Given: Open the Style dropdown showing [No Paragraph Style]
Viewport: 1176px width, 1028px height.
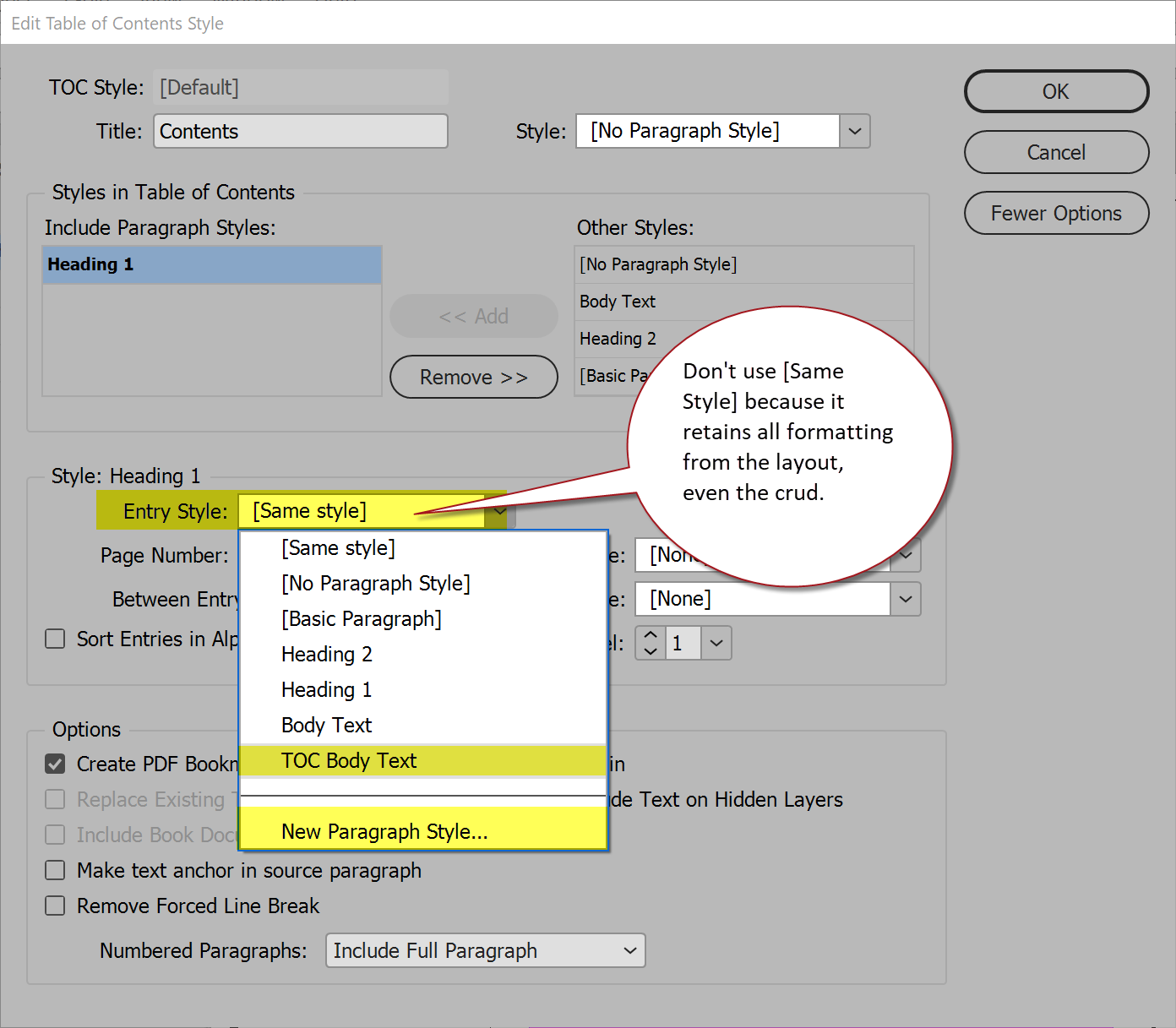Looking at the screenshot, I should (854, 131).
